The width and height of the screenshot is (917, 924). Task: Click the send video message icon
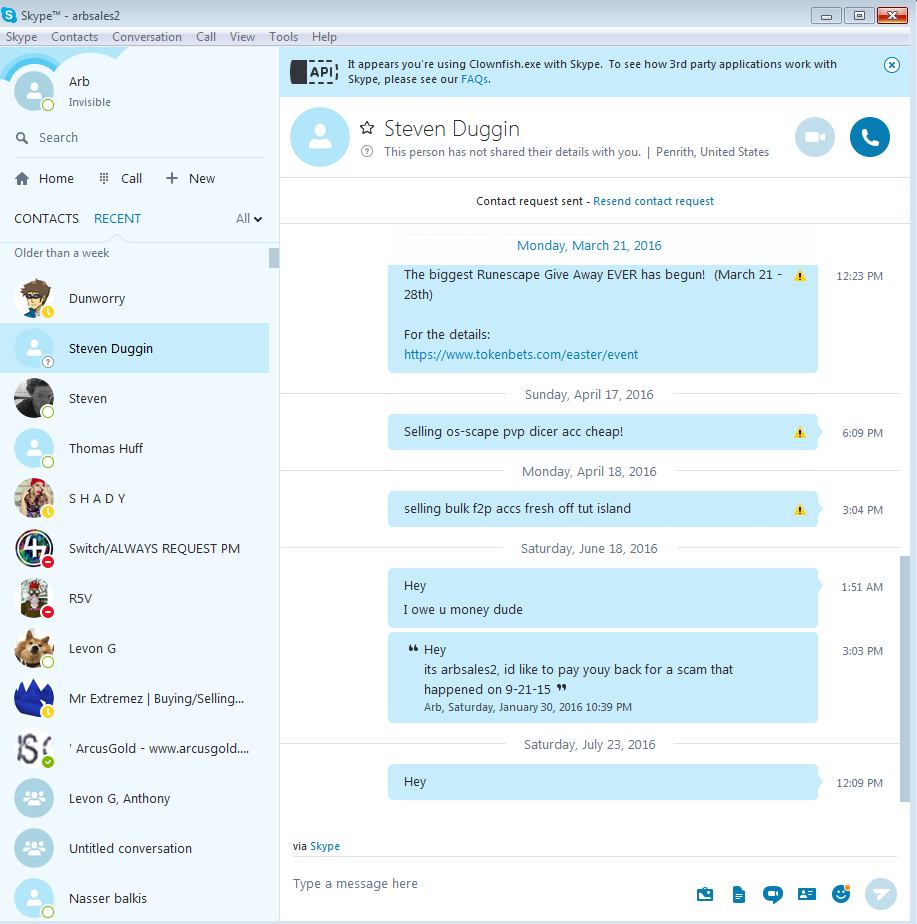pos(772,894)
